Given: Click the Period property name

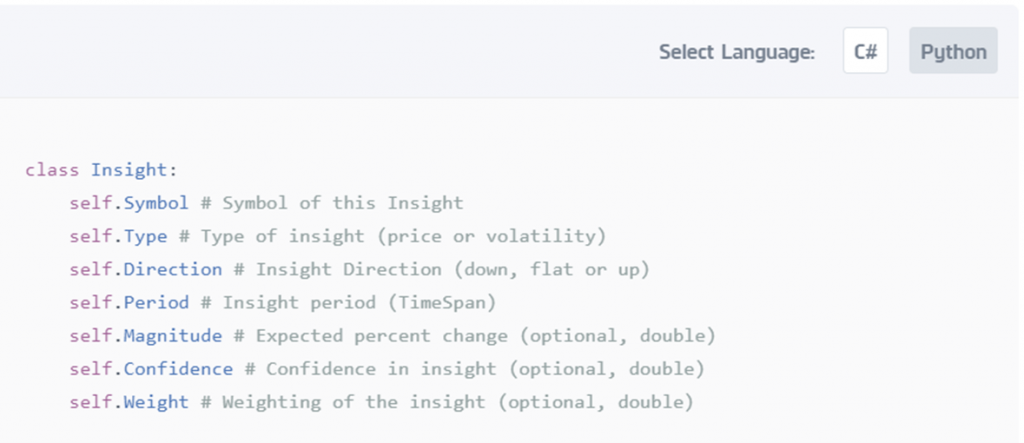Looking at the screenshot, I should tap(156, 303).
